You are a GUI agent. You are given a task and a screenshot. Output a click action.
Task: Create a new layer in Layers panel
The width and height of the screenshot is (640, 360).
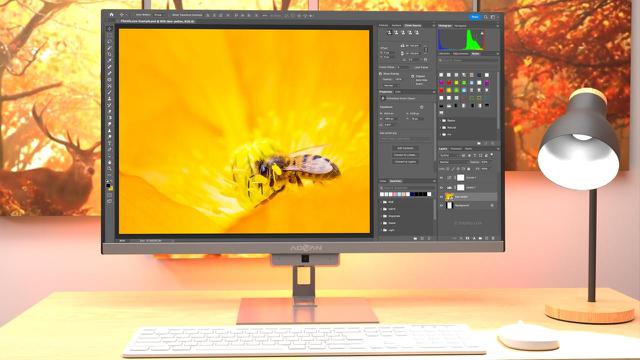[x=487, y=238]
